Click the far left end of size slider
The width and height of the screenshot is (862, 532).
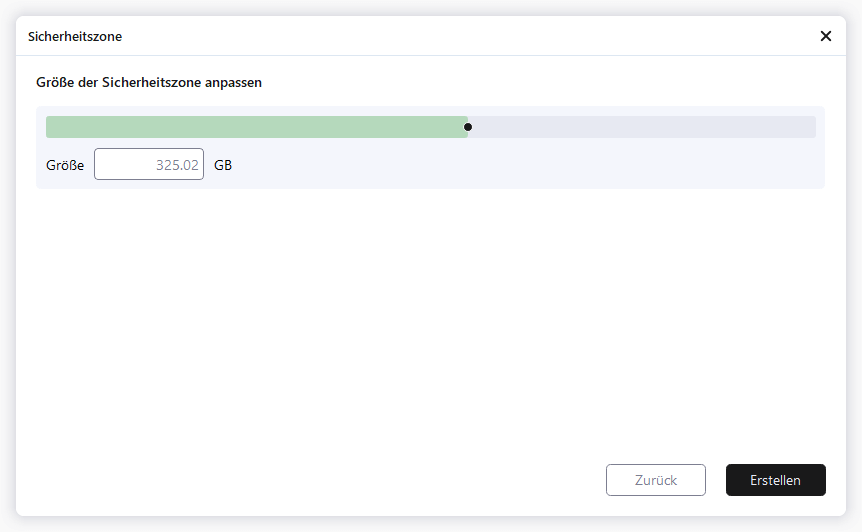(x=48, y=127)
